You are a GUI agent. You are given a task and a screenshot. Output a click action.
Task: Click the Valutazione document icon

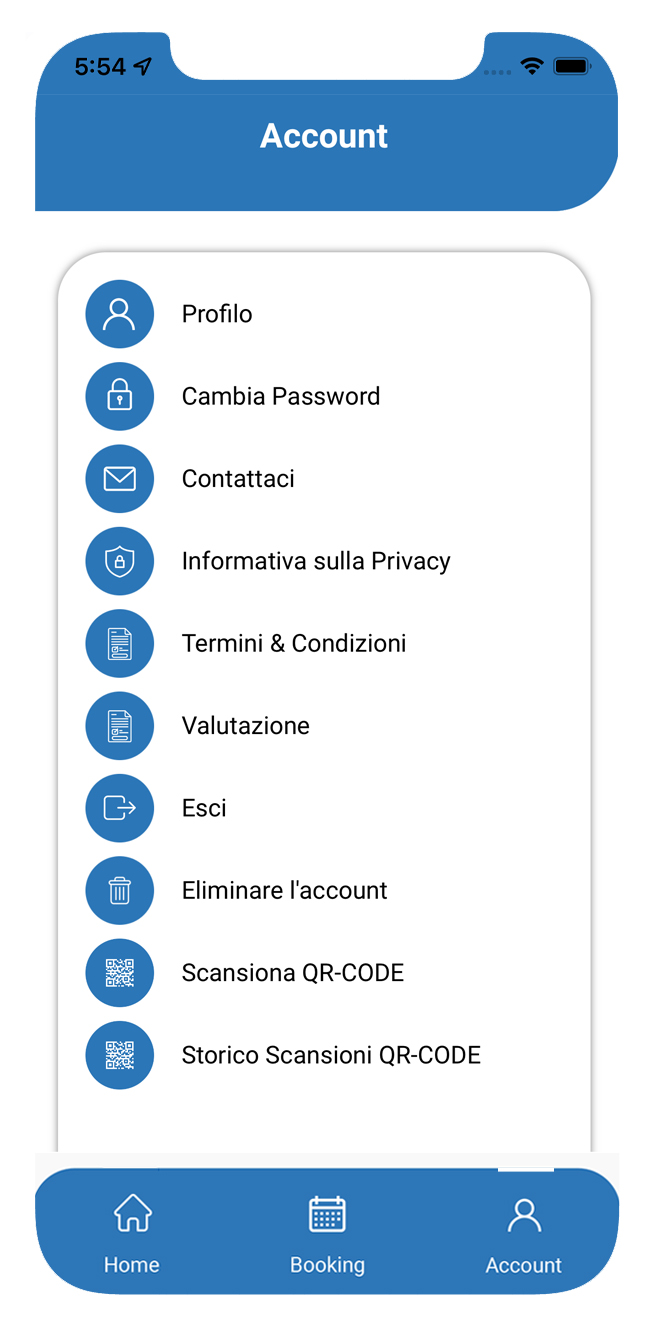[120, 726]
